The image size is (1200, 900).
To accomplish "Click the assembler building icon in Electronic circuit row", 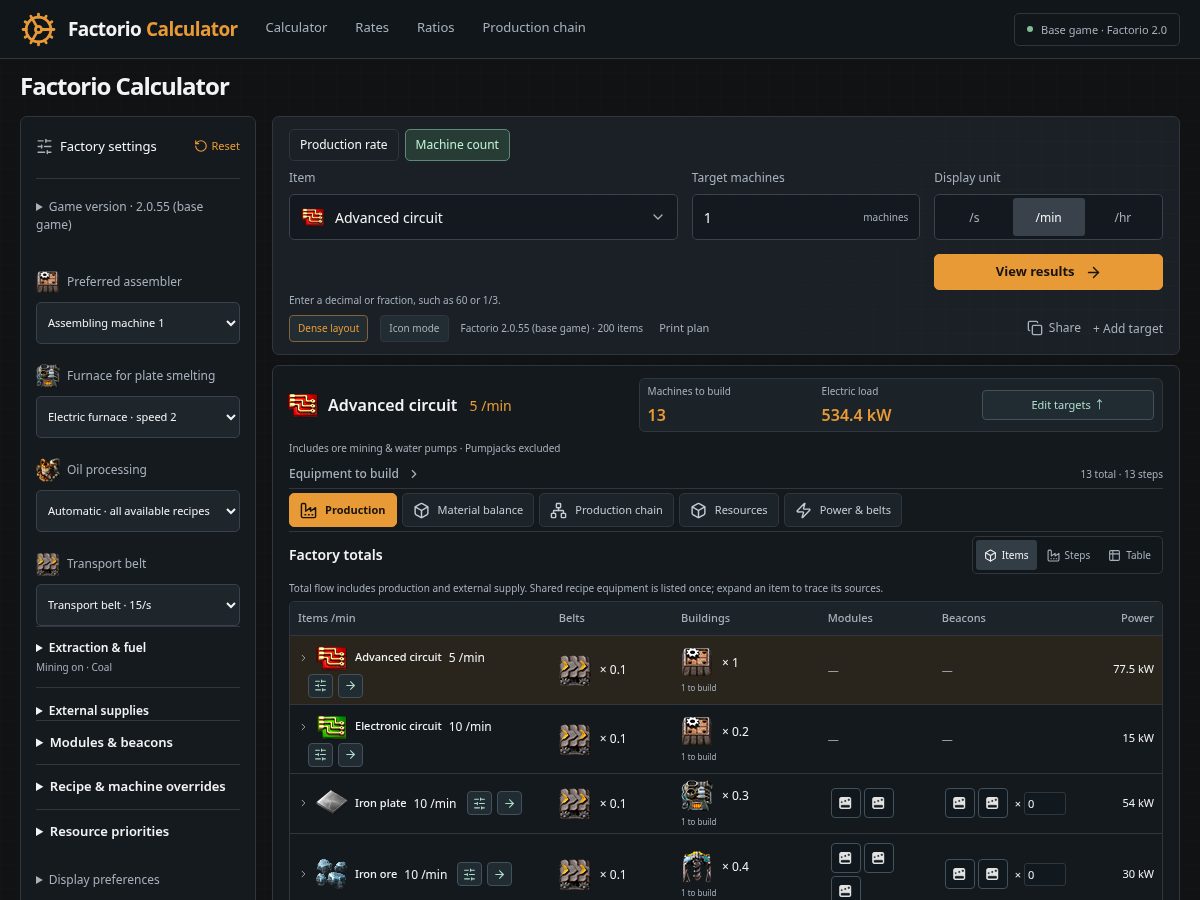I will tap(697, 731).
